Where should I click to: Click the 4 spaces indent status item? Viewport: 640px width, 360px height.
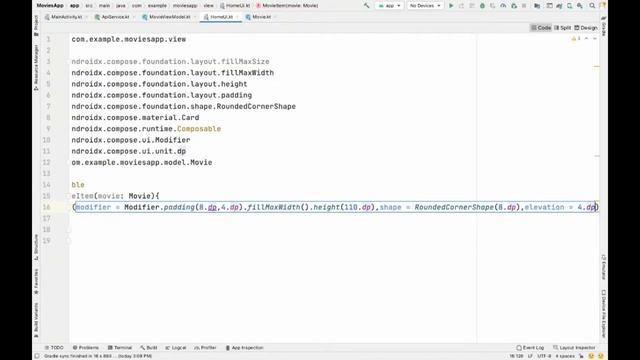(x=565, y=356)
